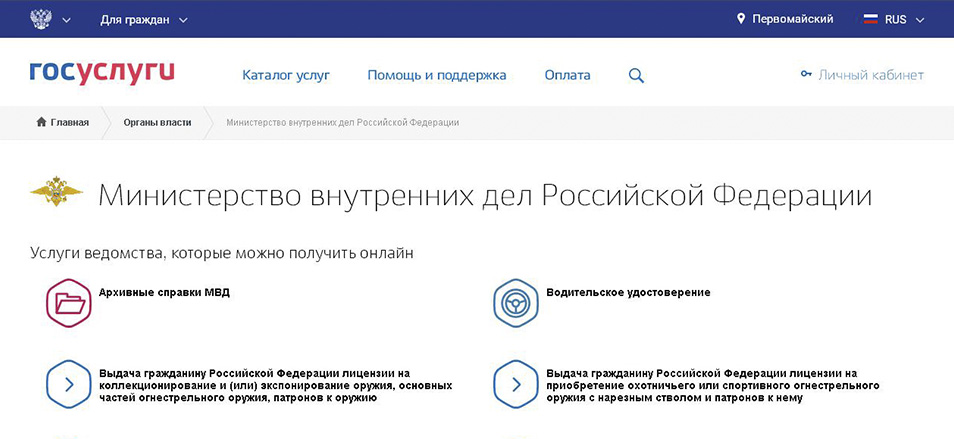Open Каталог услуг menu

coord(286,75)
